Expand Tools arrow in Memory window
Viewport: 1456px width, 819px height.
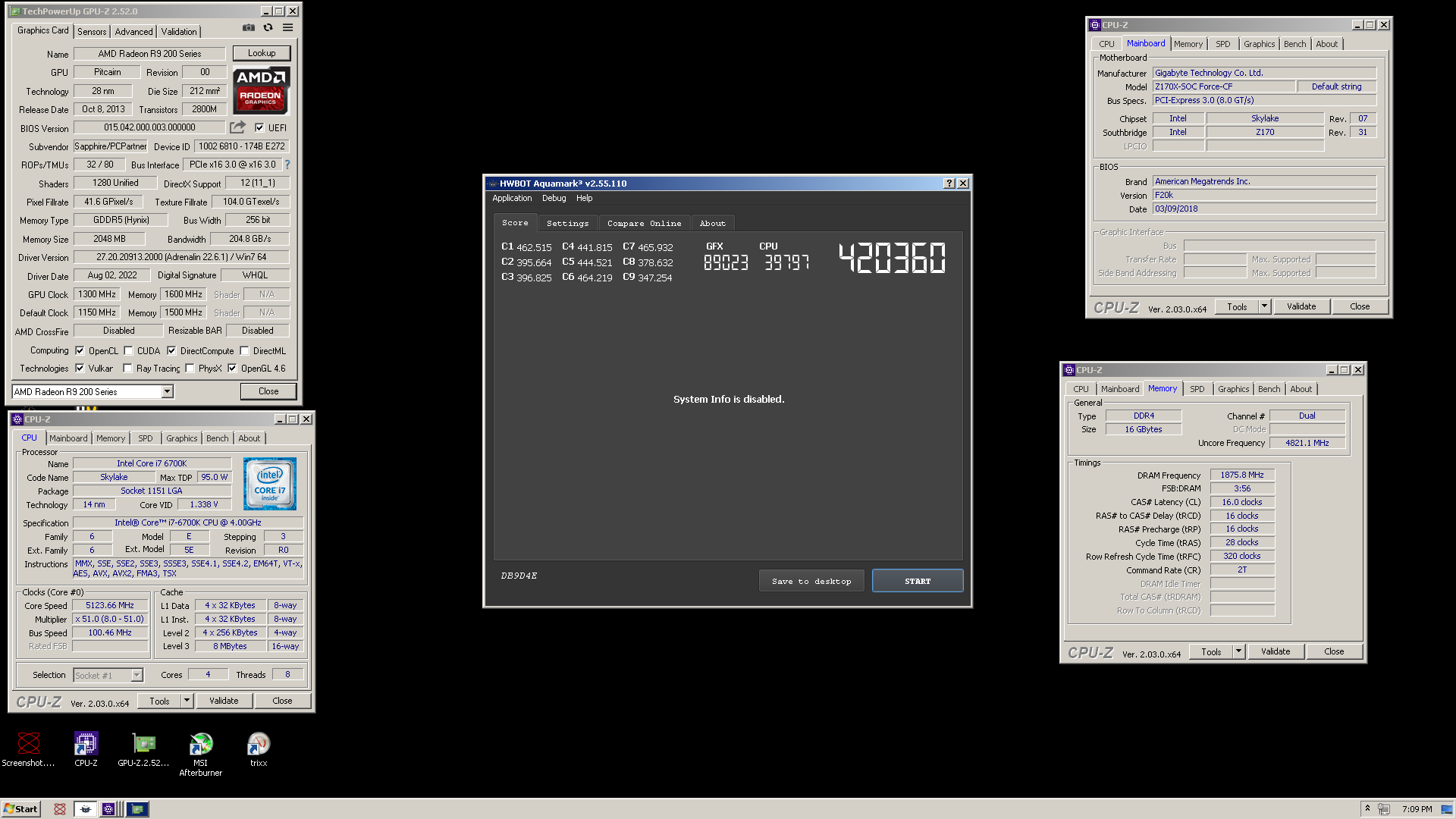tap(1238, 651)
